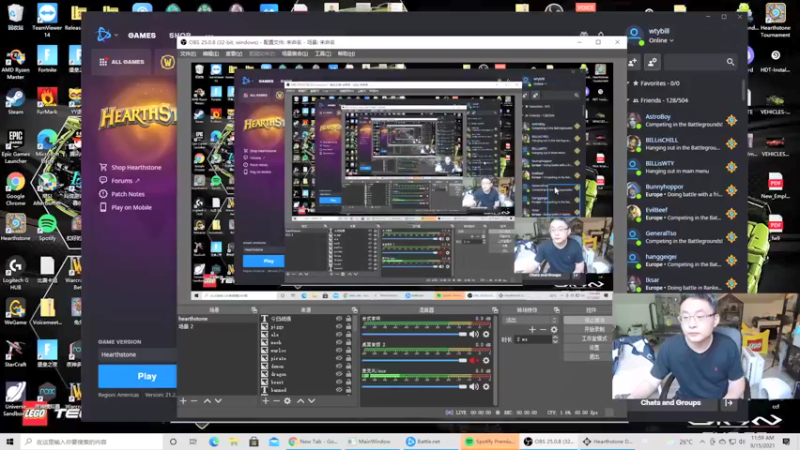
Task: Remove selected source with minus icon
Action: point(276,401)
